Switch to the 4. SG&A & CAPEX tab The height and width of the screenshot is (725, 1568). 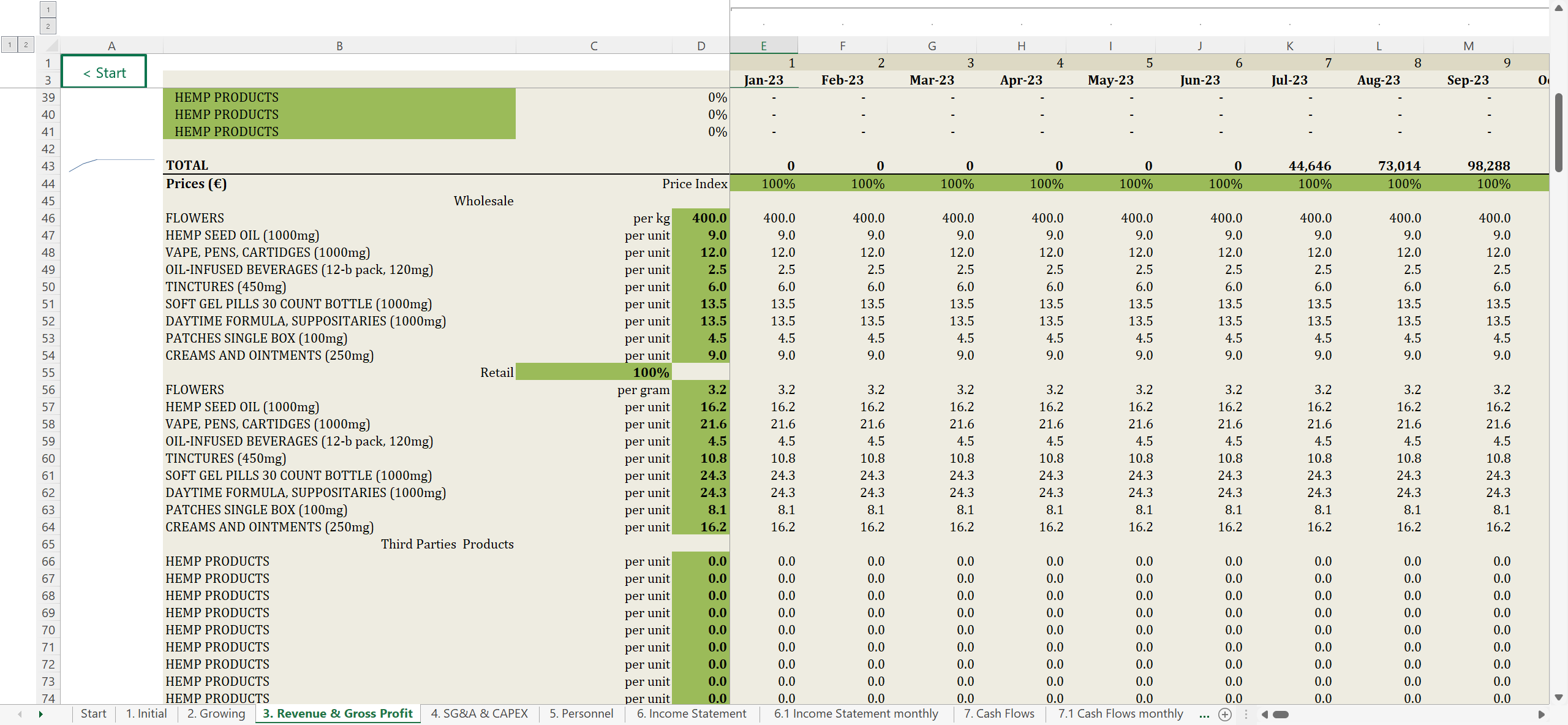[479, 713]
